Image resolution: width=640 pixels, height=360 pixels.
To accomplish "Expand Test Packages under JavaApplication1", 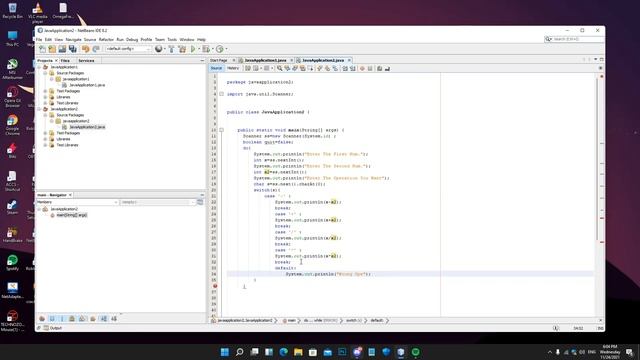I will click(x=45, y=91).
